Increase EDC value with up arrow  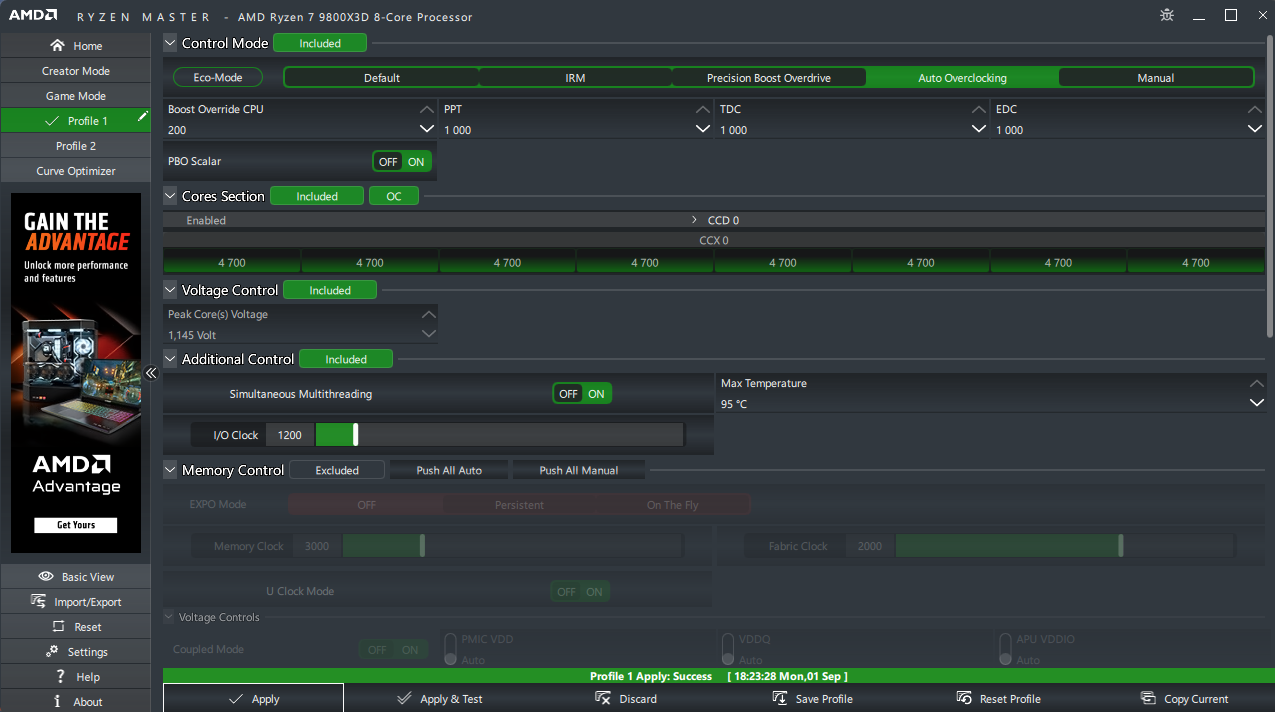pos(1255,109)
